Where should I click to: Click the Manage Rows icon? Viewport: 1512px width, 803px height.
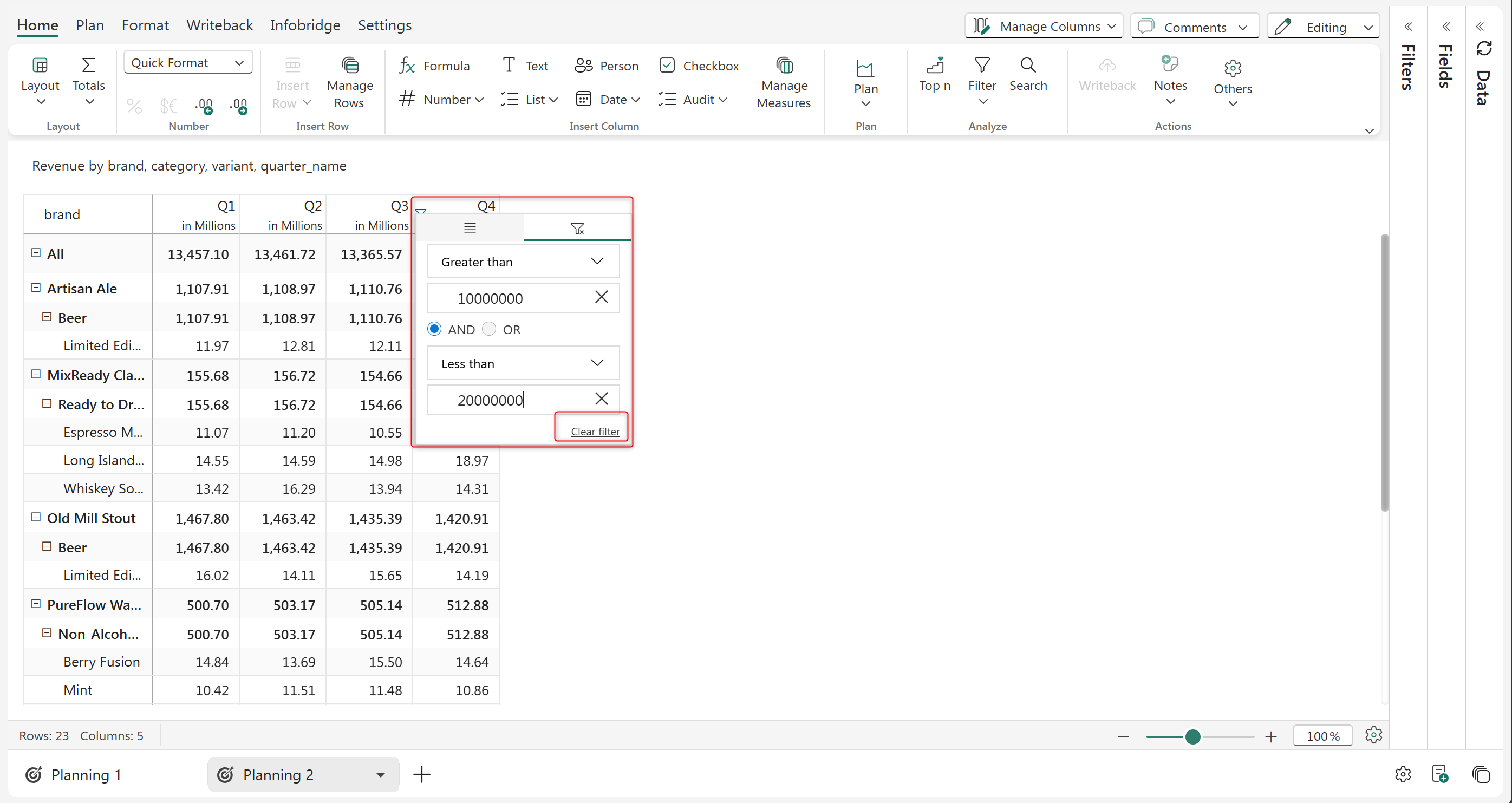(350, 65)
